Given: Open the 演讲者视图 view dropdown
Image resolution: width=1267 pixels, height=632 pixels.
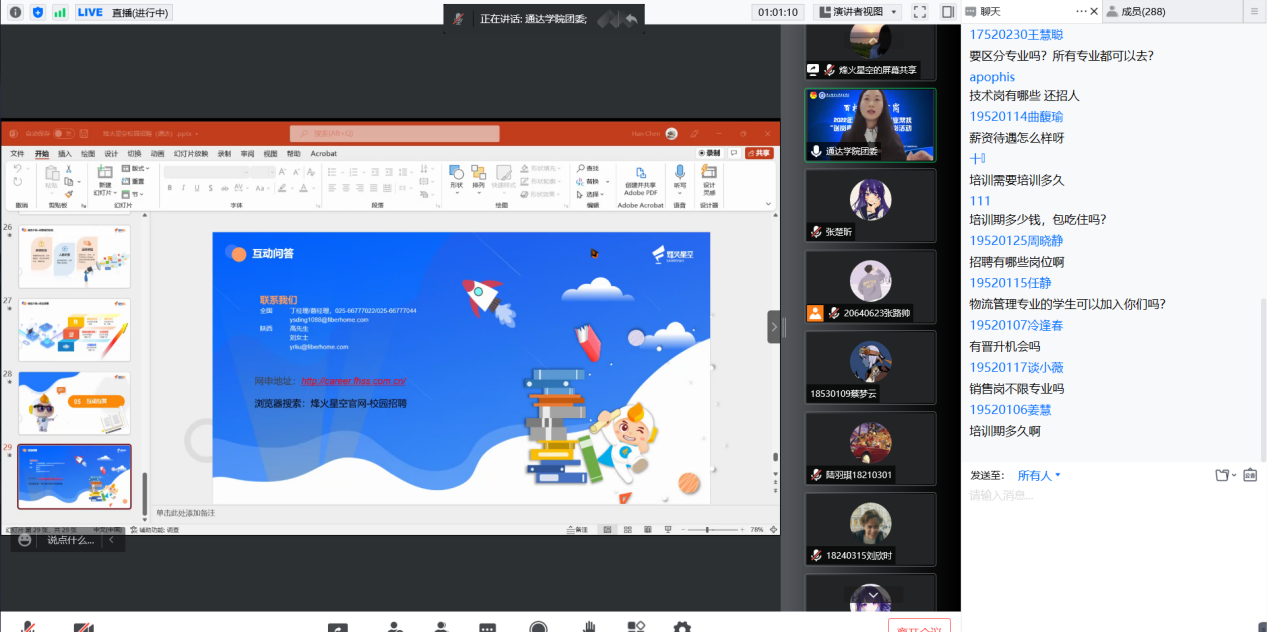Looking at the screenshot, I should [x=858, y=12].
